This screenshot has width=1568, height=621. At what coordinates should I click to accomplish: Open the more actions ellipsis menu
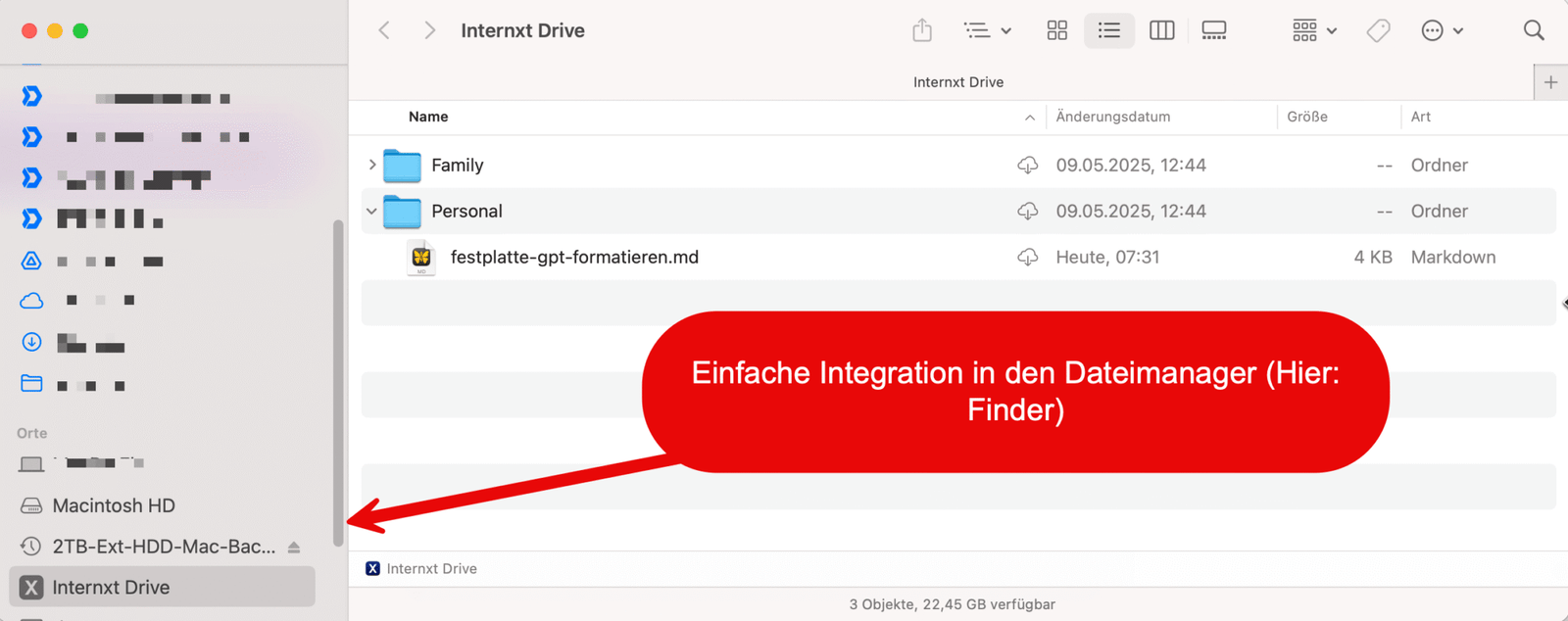click(1442, 30)
